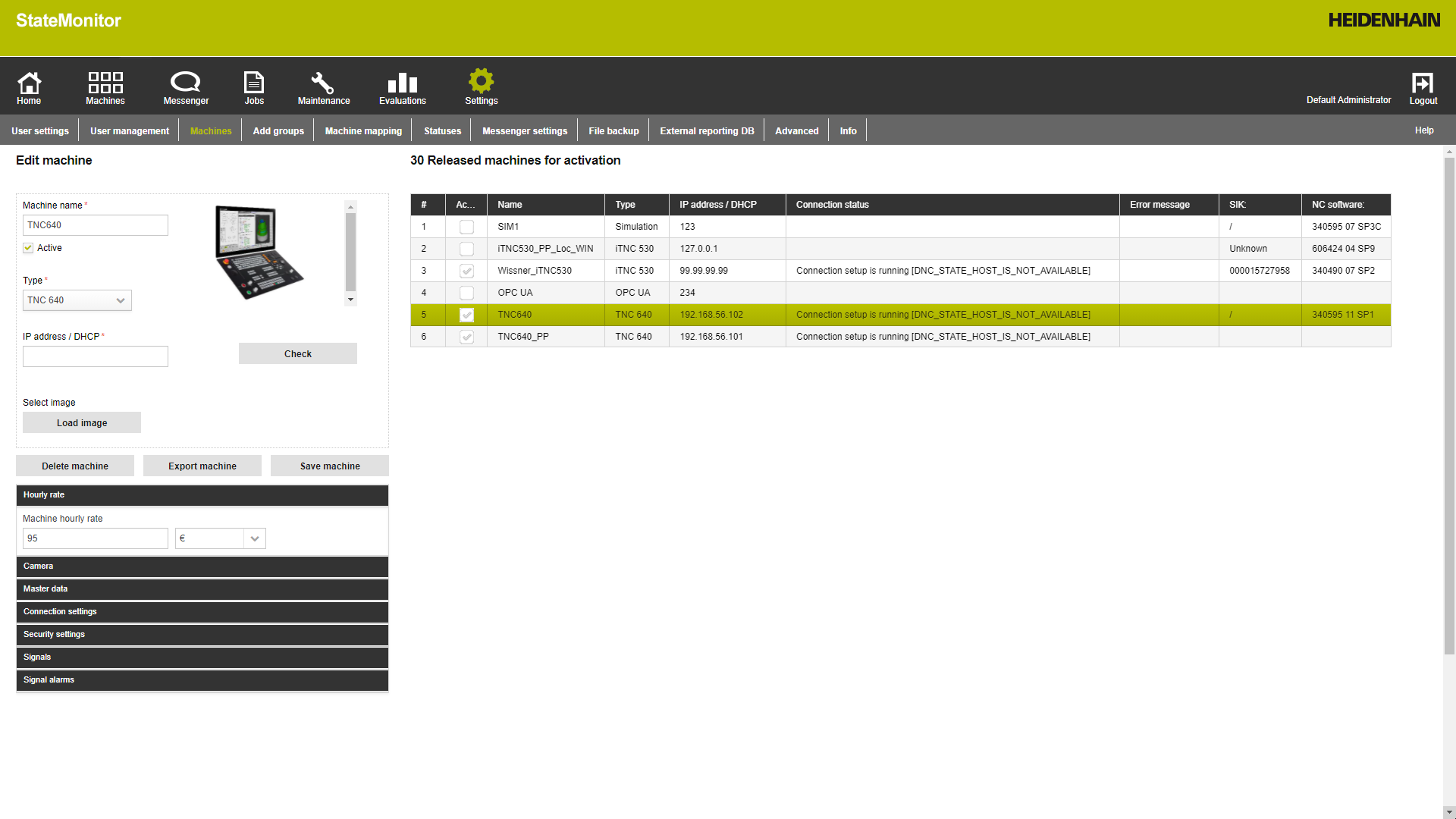The height and width of the screenshot is (819, 1456).
Task: Open the External reporting DB tab
Action: (707, 130)
